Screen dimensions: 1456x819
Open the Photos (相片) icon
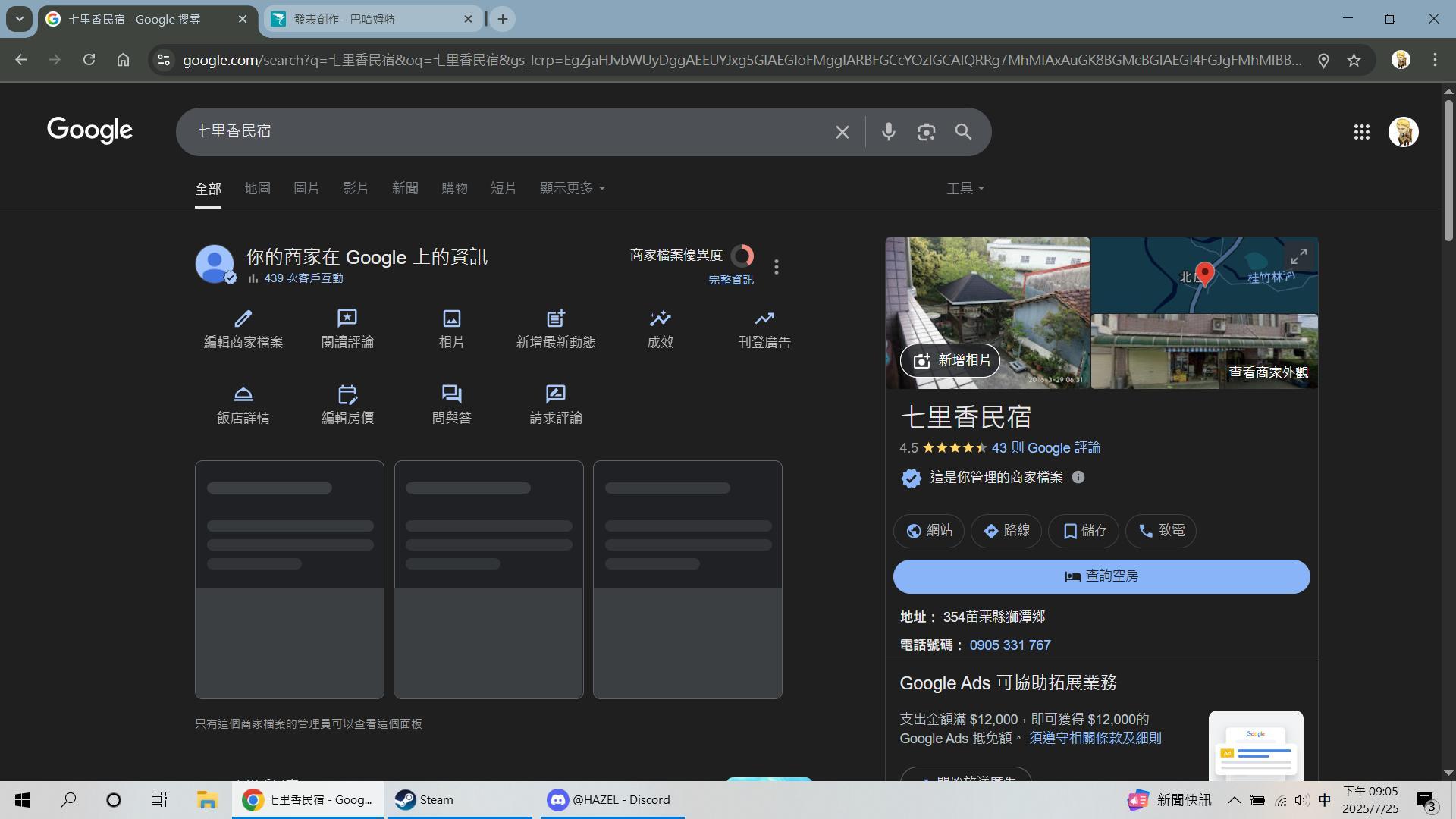tap(451, 318)
